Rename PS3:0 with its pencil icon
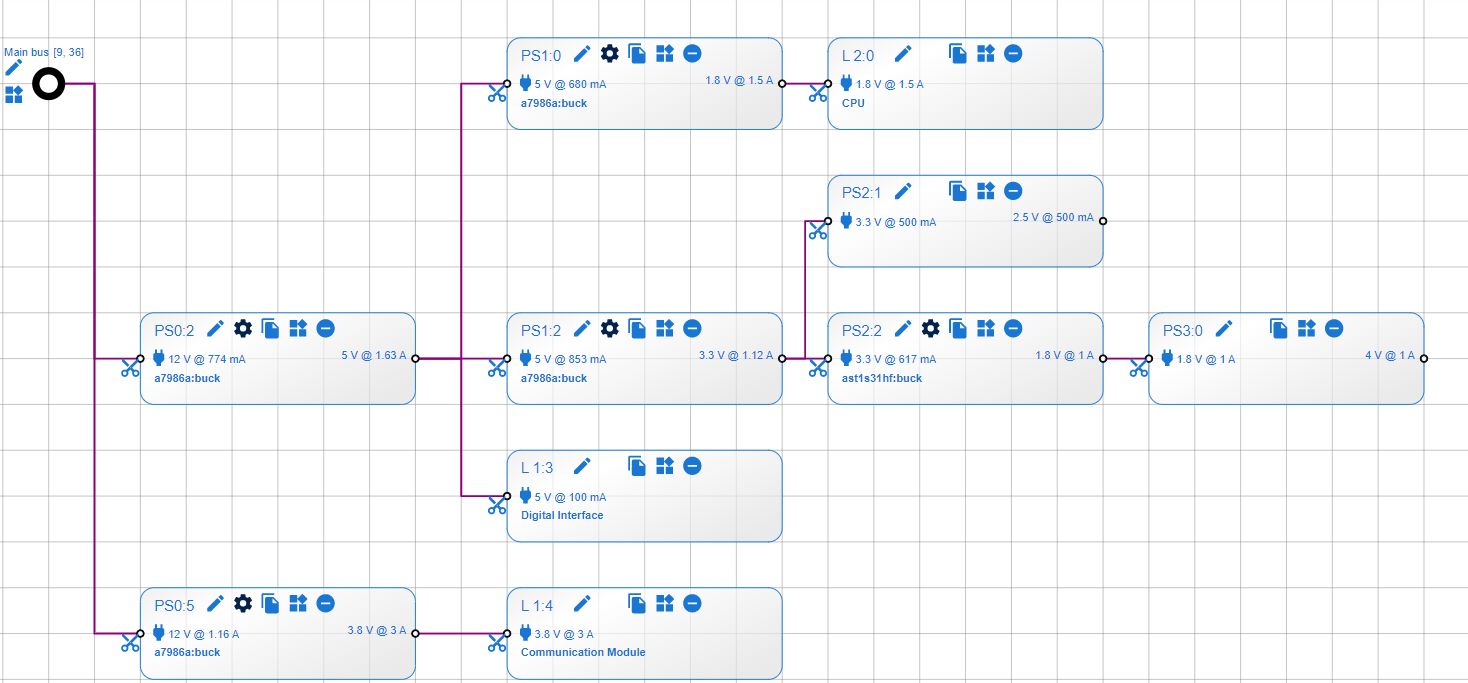 click(x=1225, y=327)
